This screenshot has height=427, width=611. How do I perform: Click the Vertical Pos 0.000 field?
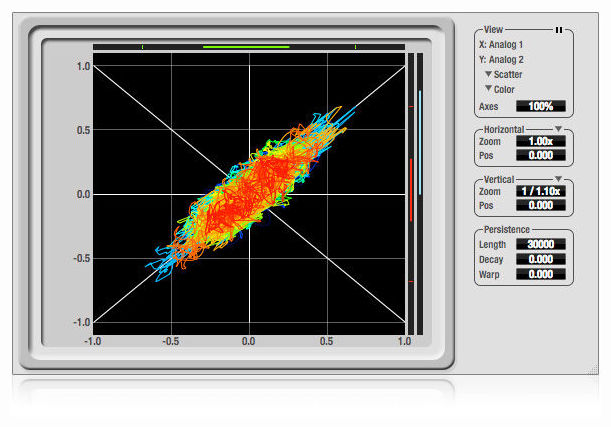(x=541, y=205)
